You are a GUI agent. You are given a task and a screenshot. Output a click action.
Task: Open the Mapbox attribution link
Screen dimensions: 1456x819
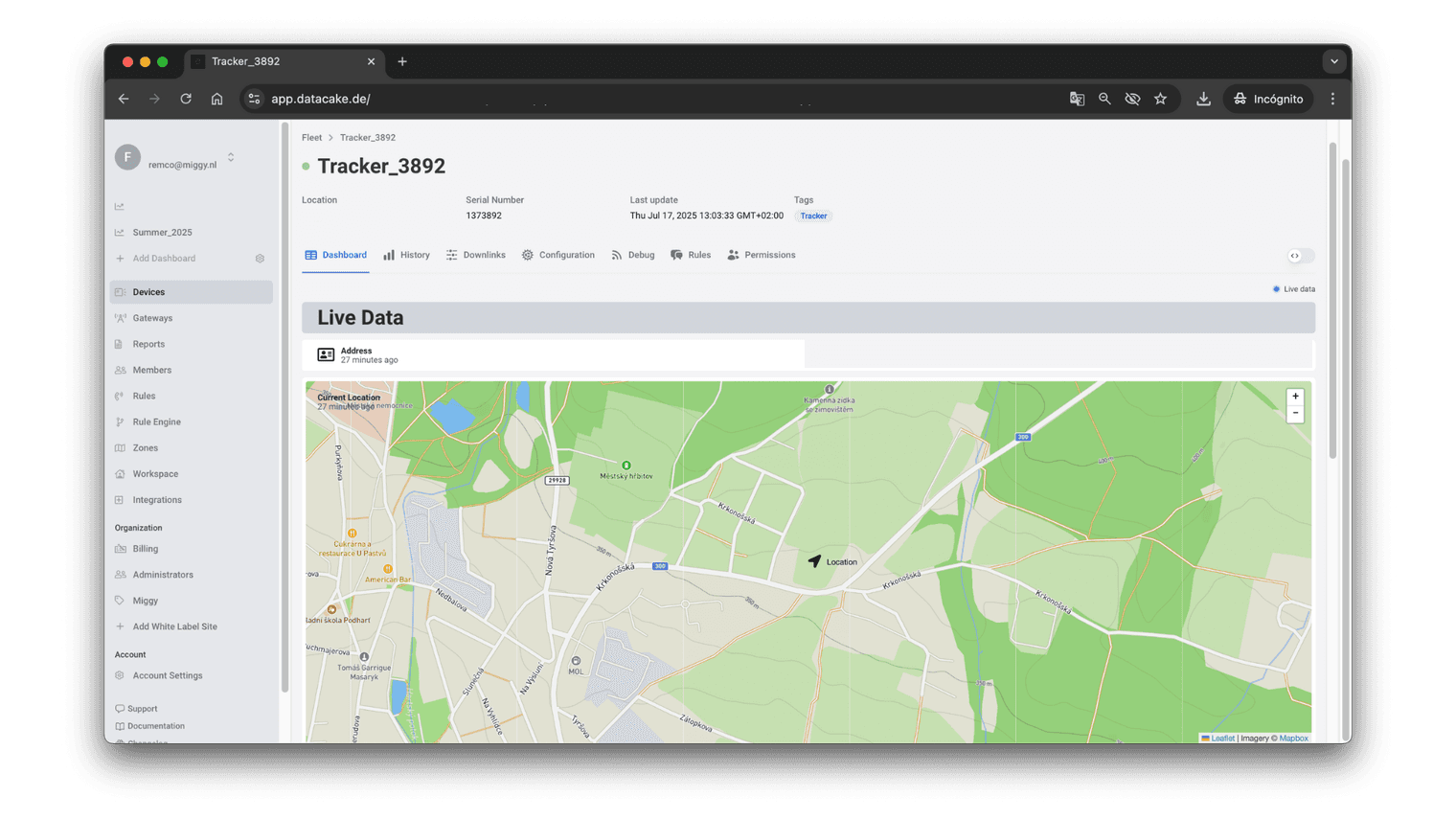tap(1293, 739)
